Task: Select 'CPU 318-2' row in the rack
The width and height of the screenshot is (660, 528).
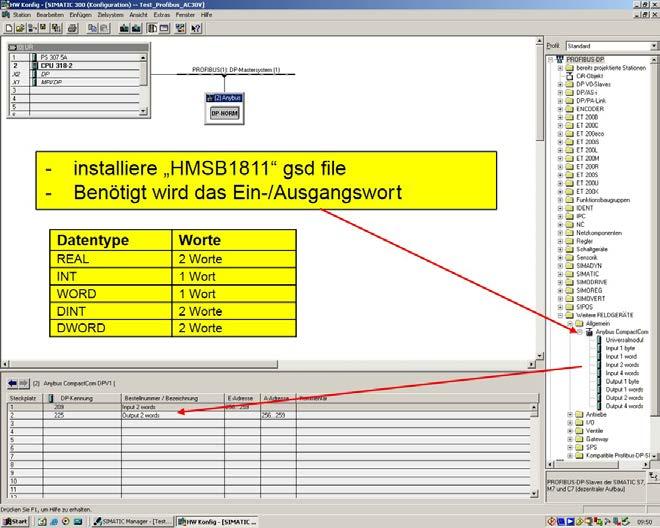Action: coord(74,66)
